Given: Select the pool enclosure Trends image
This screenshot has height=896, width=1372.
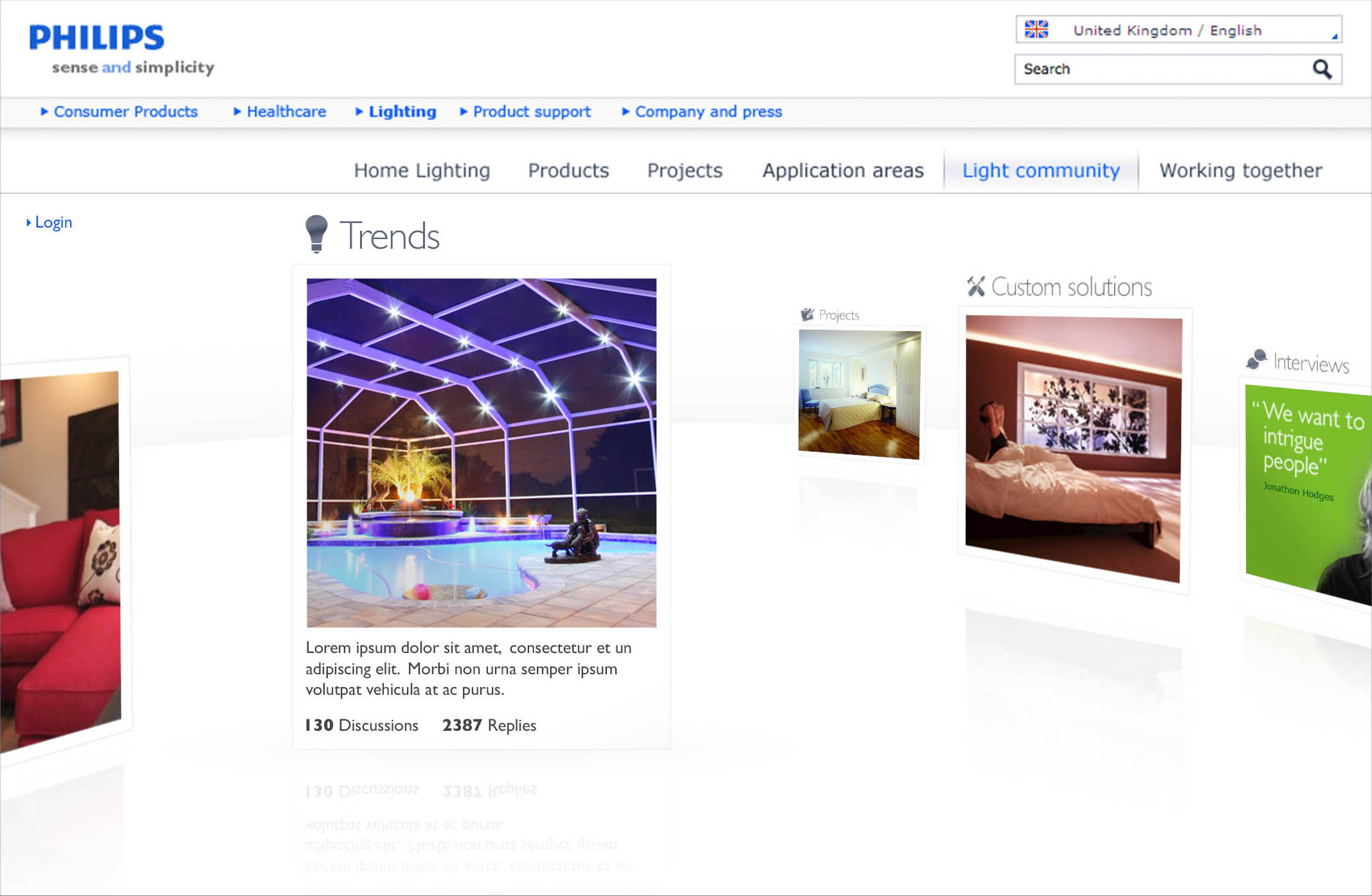Looking at the screenshot, I should 481,452.
